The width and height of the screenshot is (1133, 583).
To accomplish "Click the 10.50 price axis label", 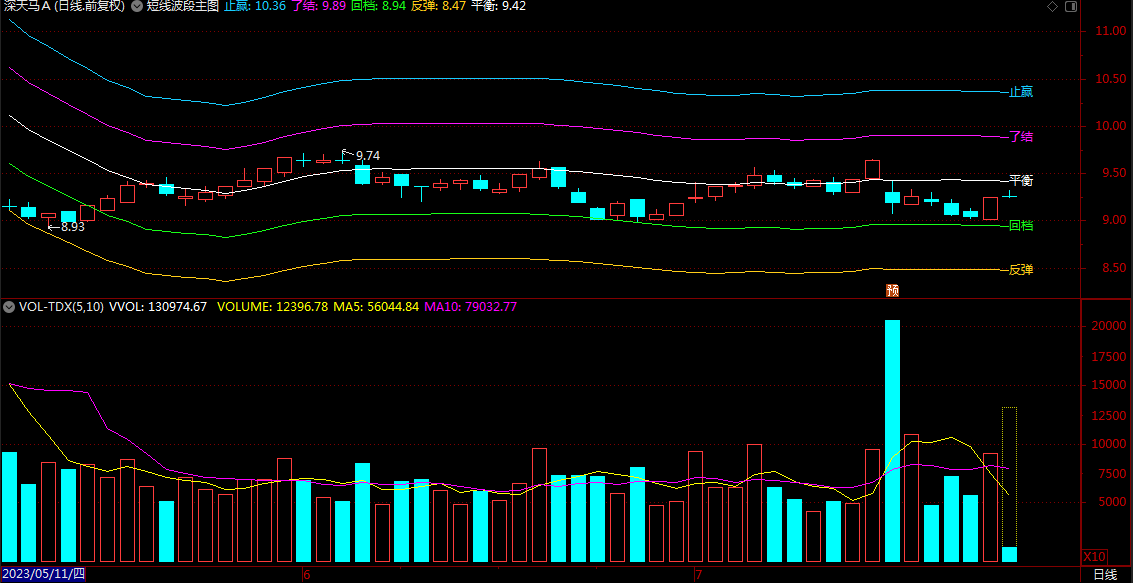I will 1111,79.
